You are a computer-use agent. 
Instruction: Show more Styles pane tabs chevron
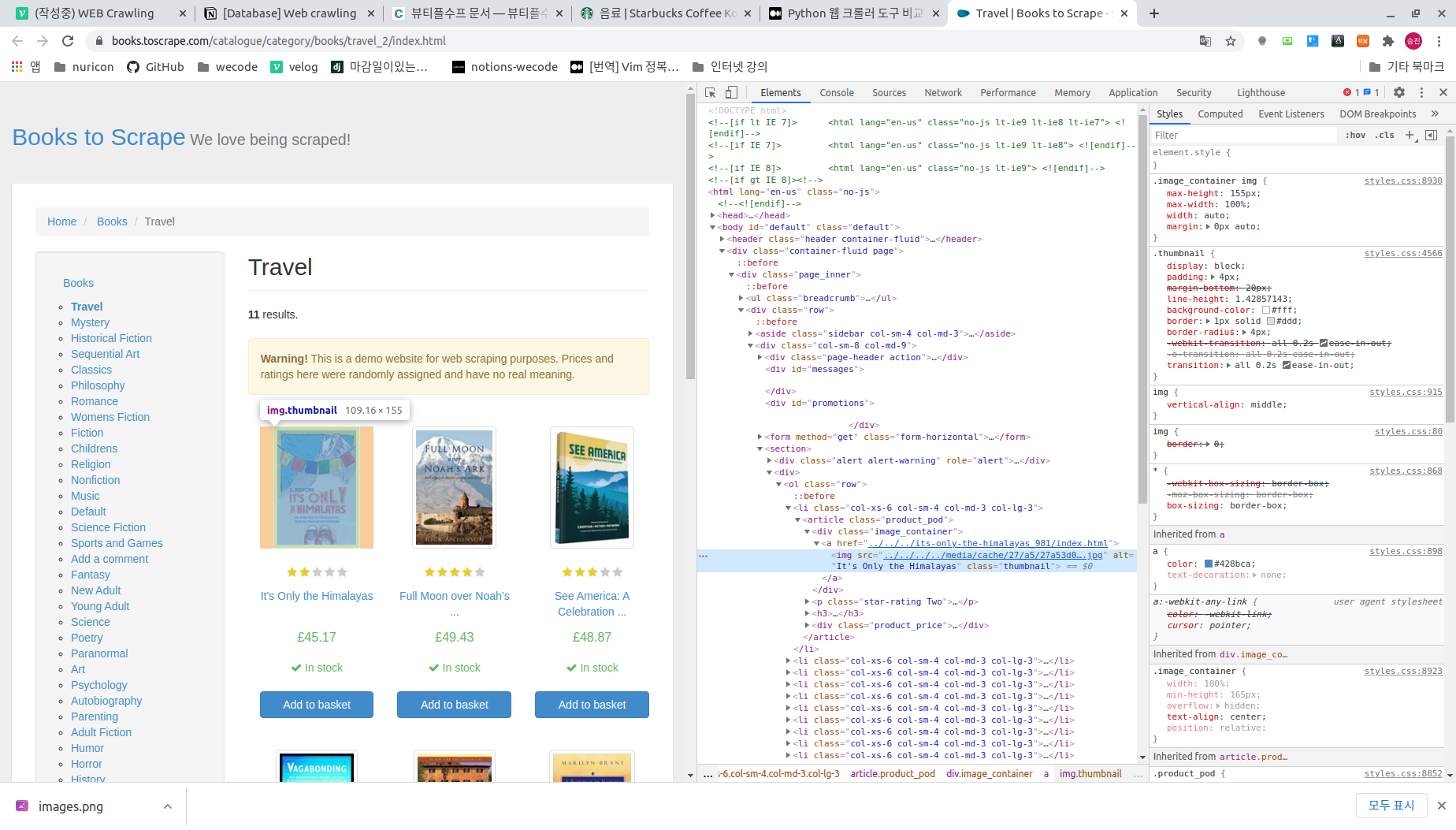(x=1436, y=114)
